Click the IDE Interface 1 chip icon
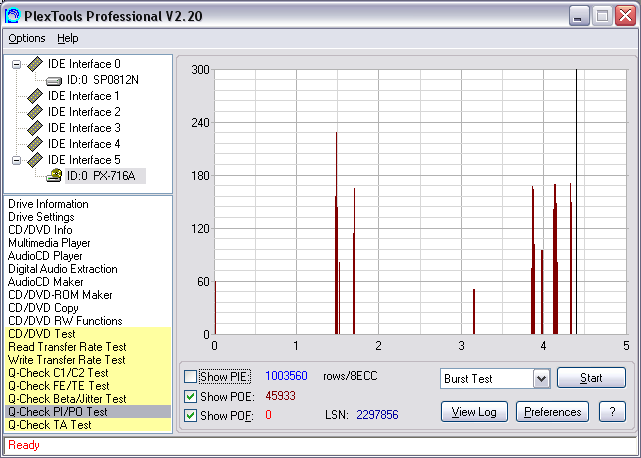 click(35, 96)
